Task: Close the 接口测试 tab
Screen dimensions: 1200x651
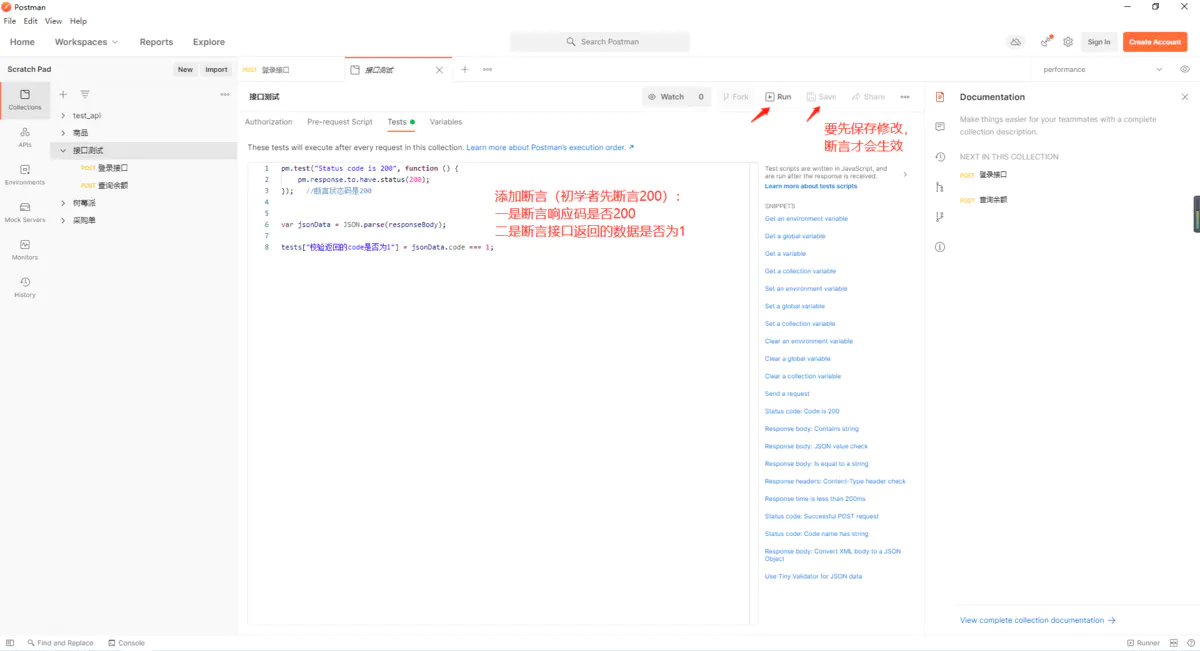Action: (x=440, y=70)
